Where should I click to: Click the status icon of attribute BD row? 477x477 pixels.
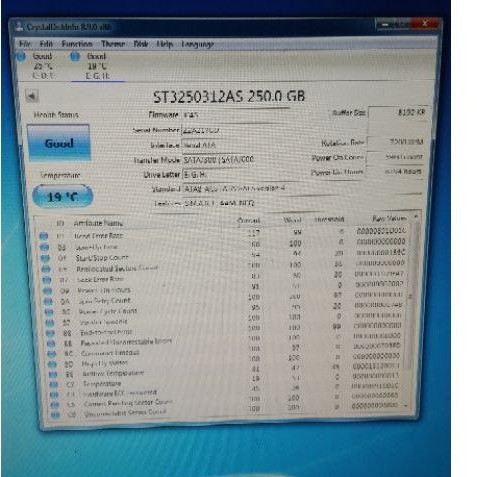click(x=52, y=364)
